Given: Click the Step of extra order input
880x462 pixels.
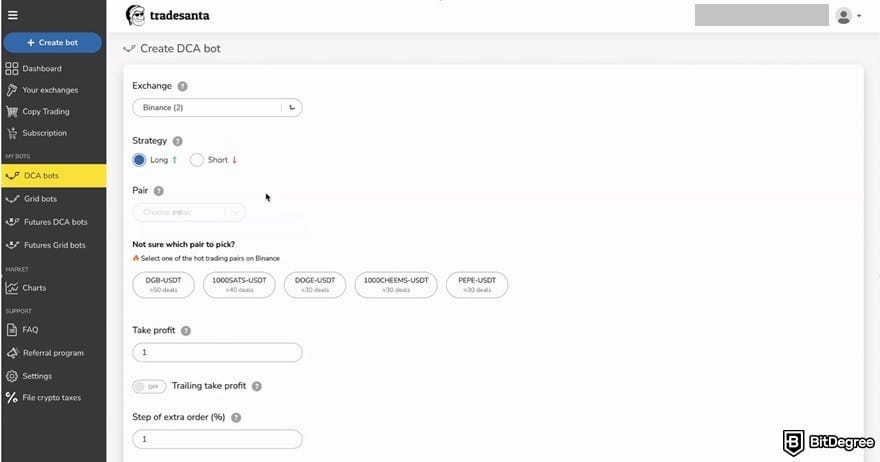Looking at the screenshot, I should pos(217,439).
